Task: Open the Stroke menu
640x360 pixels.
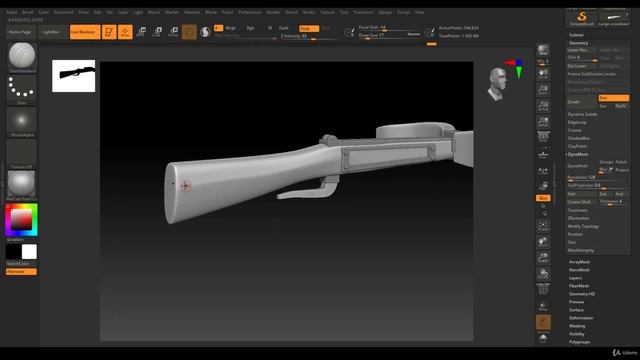Action: (x=309, y=12)
